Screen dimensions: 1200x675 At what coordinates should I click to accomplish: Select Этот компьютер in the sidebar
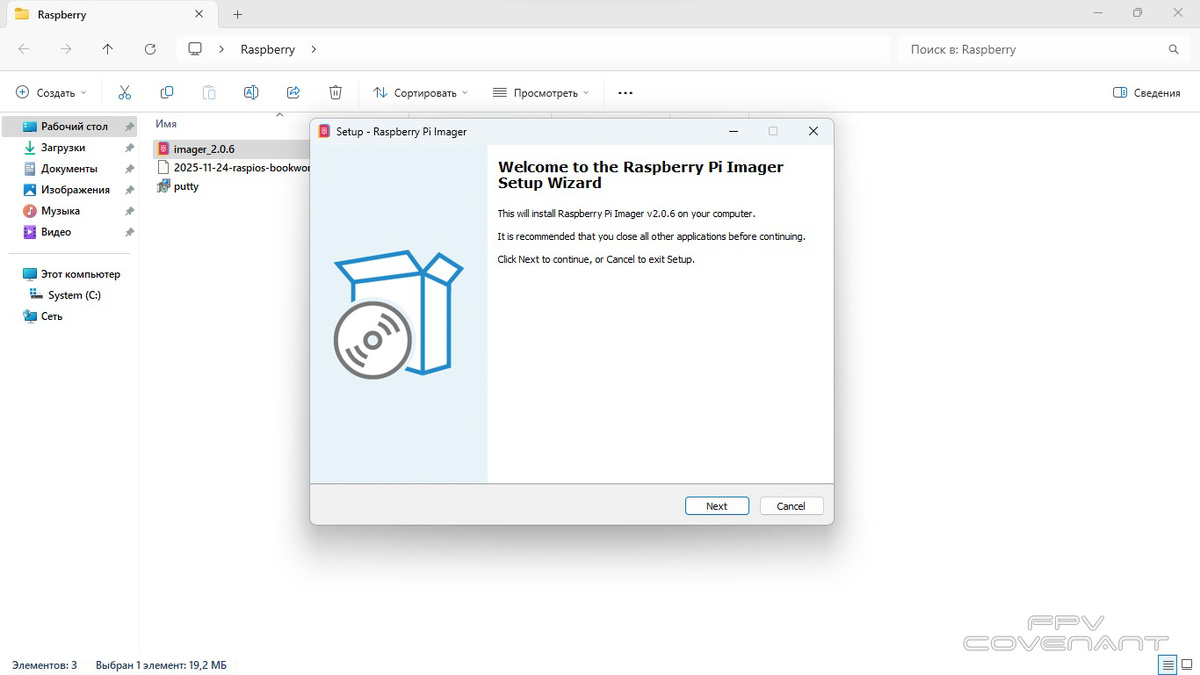pos(70,274)
